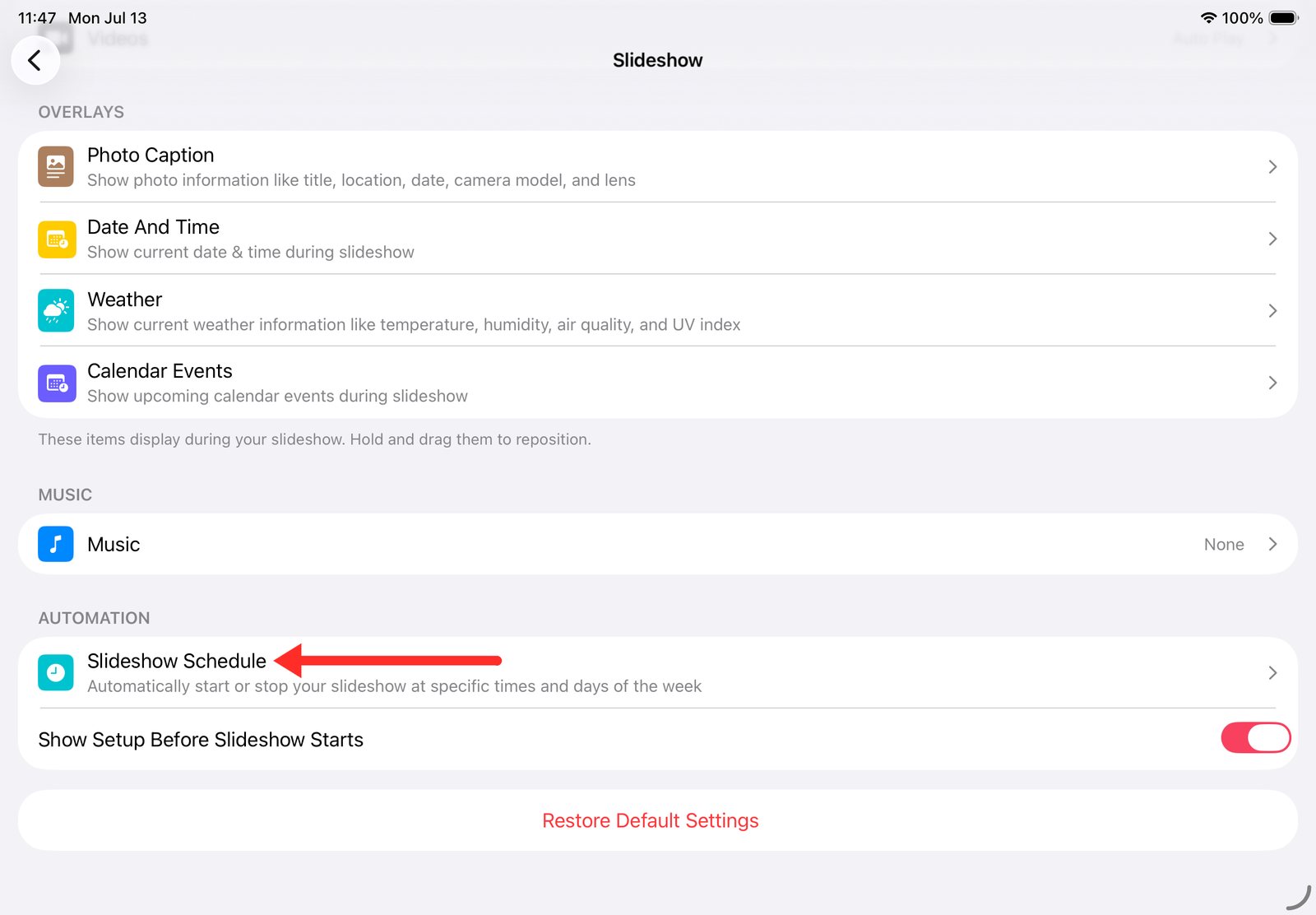Tap the battery indicator icon
Screen dimensions: 1316x915
[1283, 17]
